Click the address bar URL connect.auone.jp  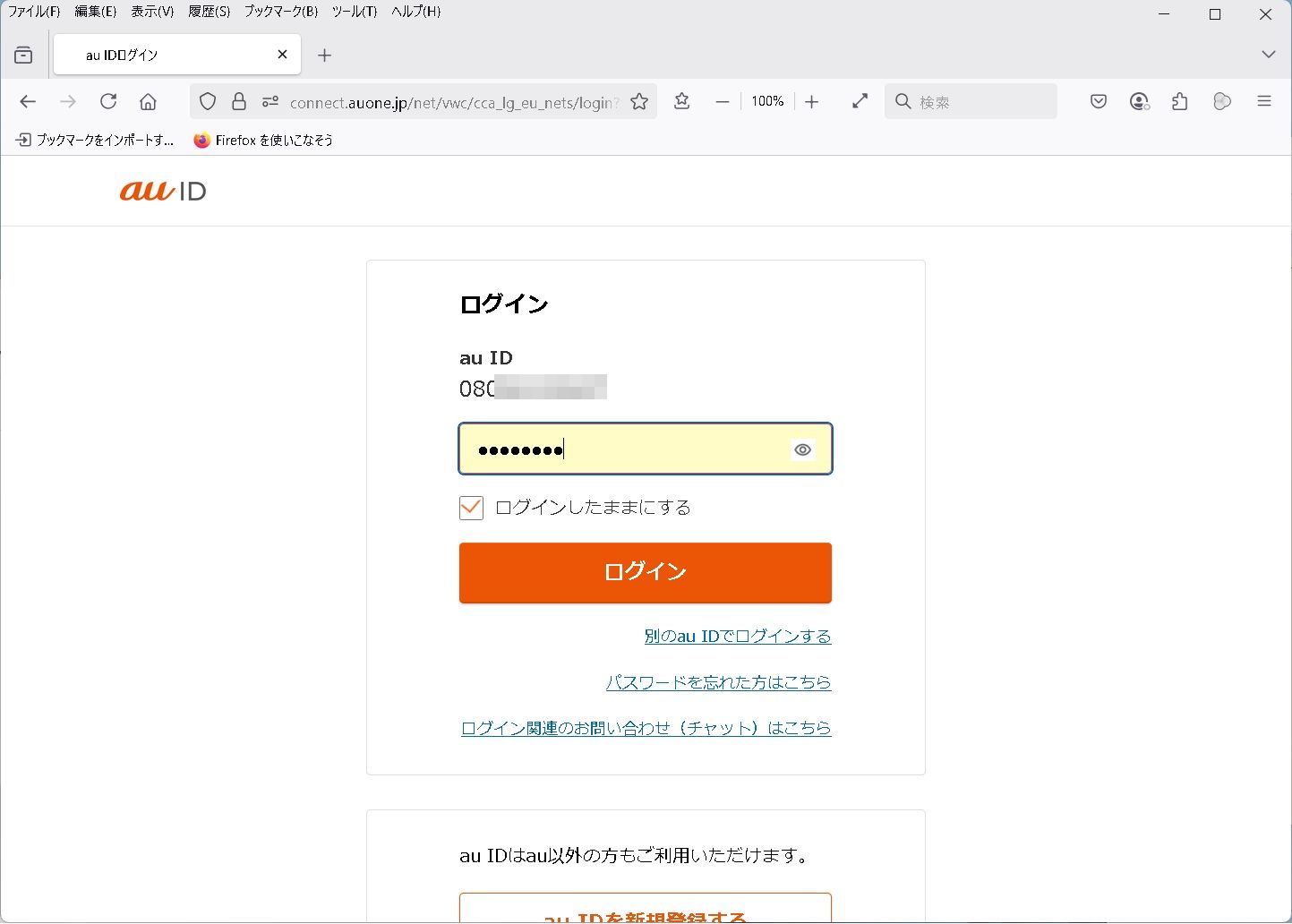point(454,103)
